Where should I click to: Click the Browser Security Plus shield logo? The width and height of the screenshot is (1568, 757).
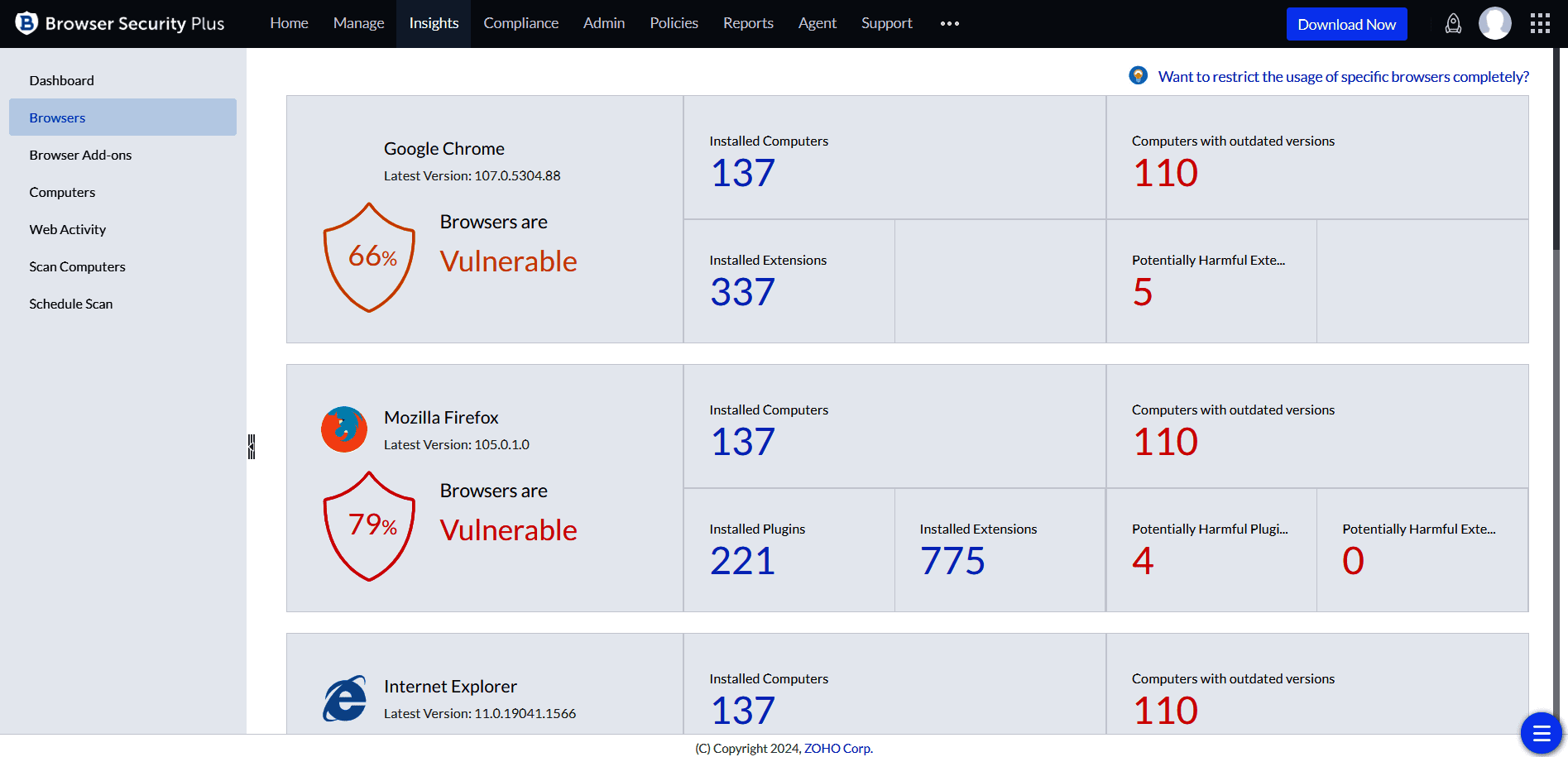click(26, 23)
